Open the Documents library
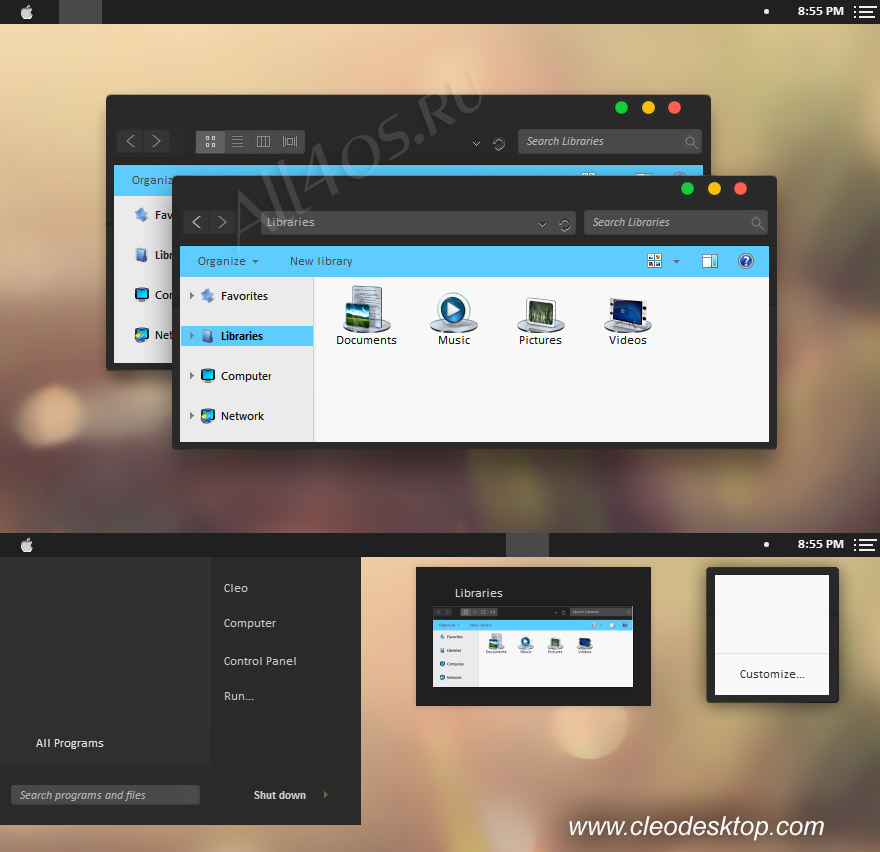Image resolution: width=880 pixels, height=852 pixels. point(366,315)
